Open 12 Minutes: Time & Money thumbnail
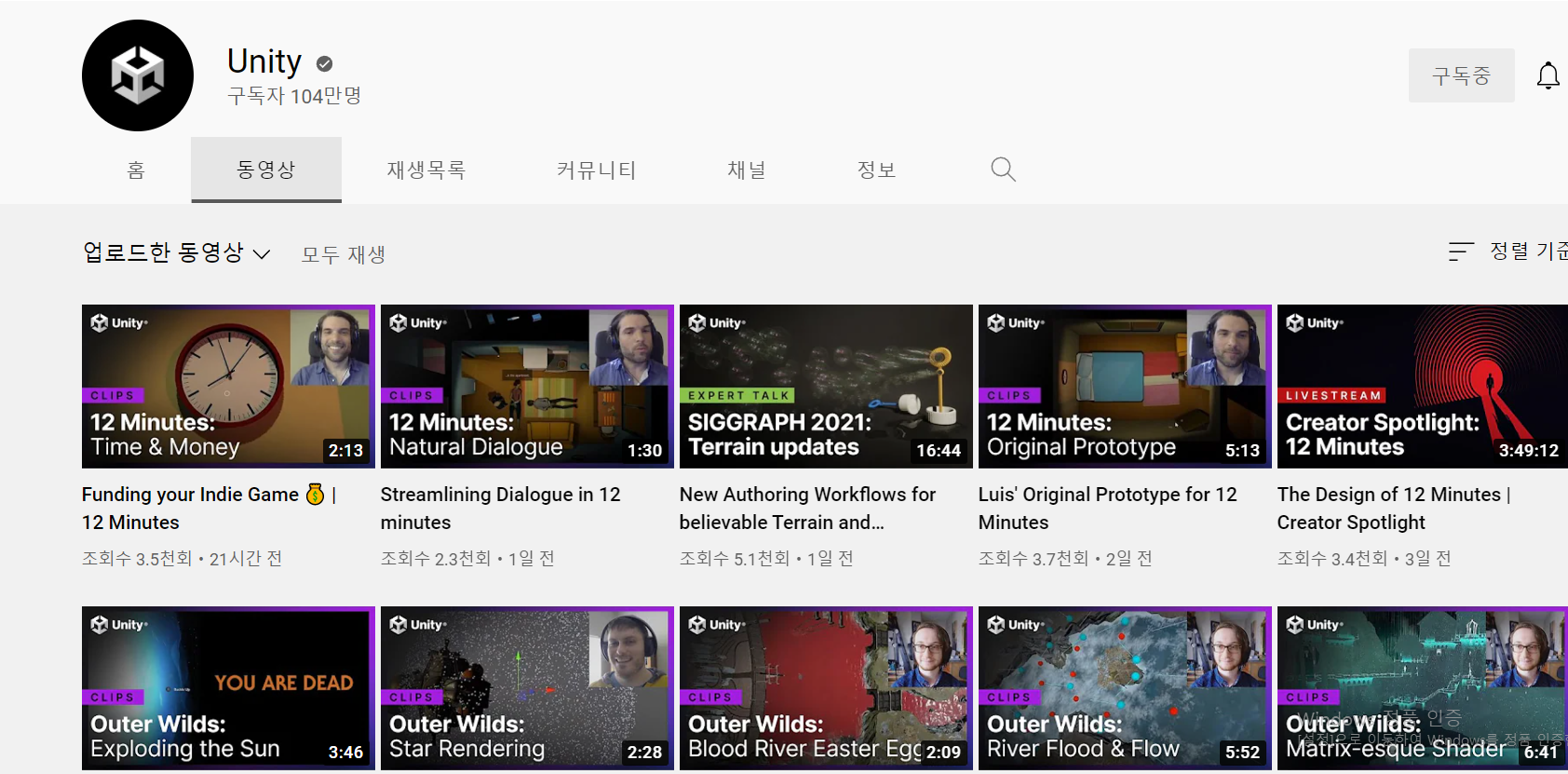Image resolution: width=1568 pixels, height=774 pixels. [228, 387]
